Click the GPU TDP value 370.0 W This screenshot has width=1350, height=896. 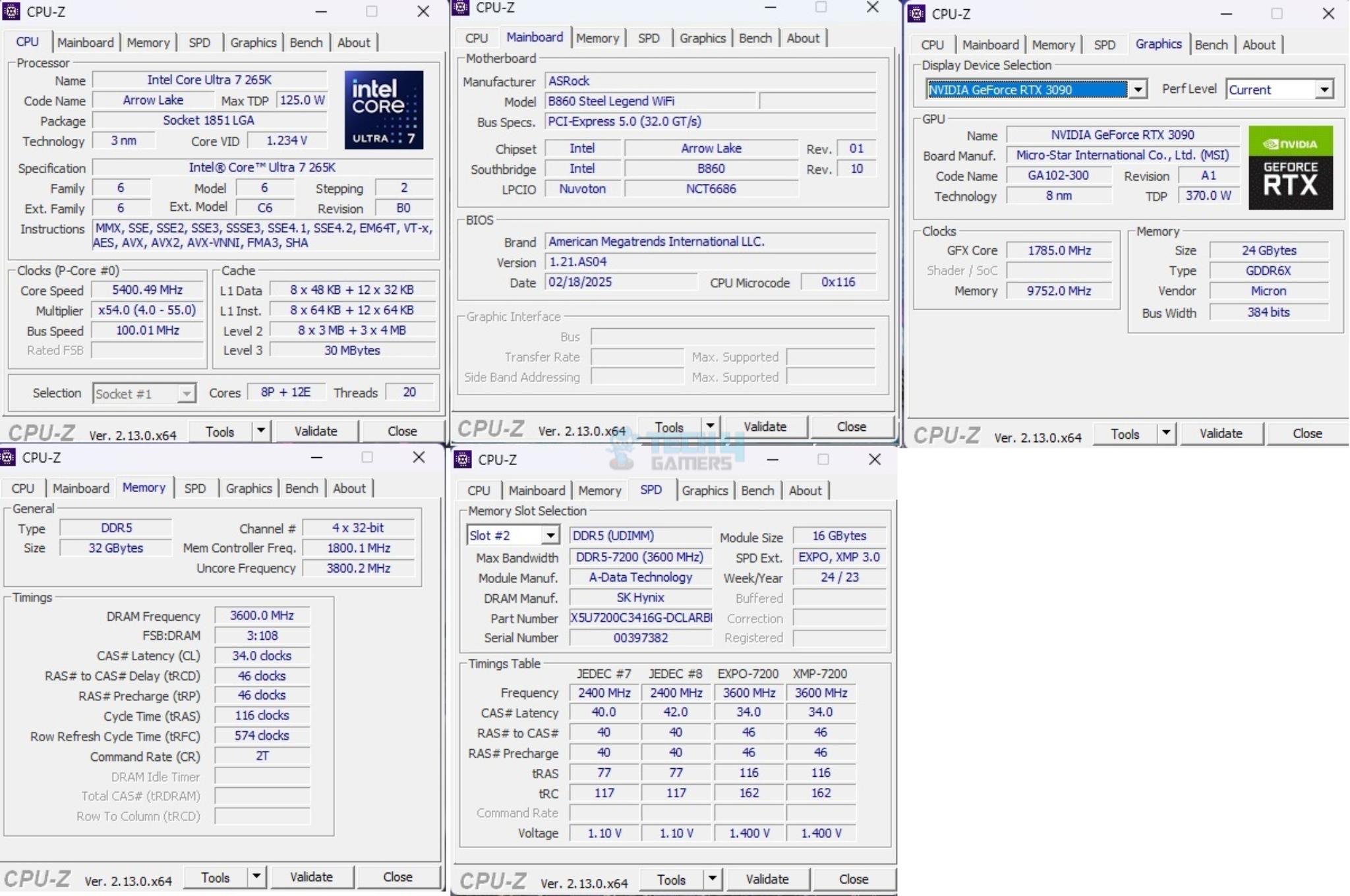tap(1208, 196)
